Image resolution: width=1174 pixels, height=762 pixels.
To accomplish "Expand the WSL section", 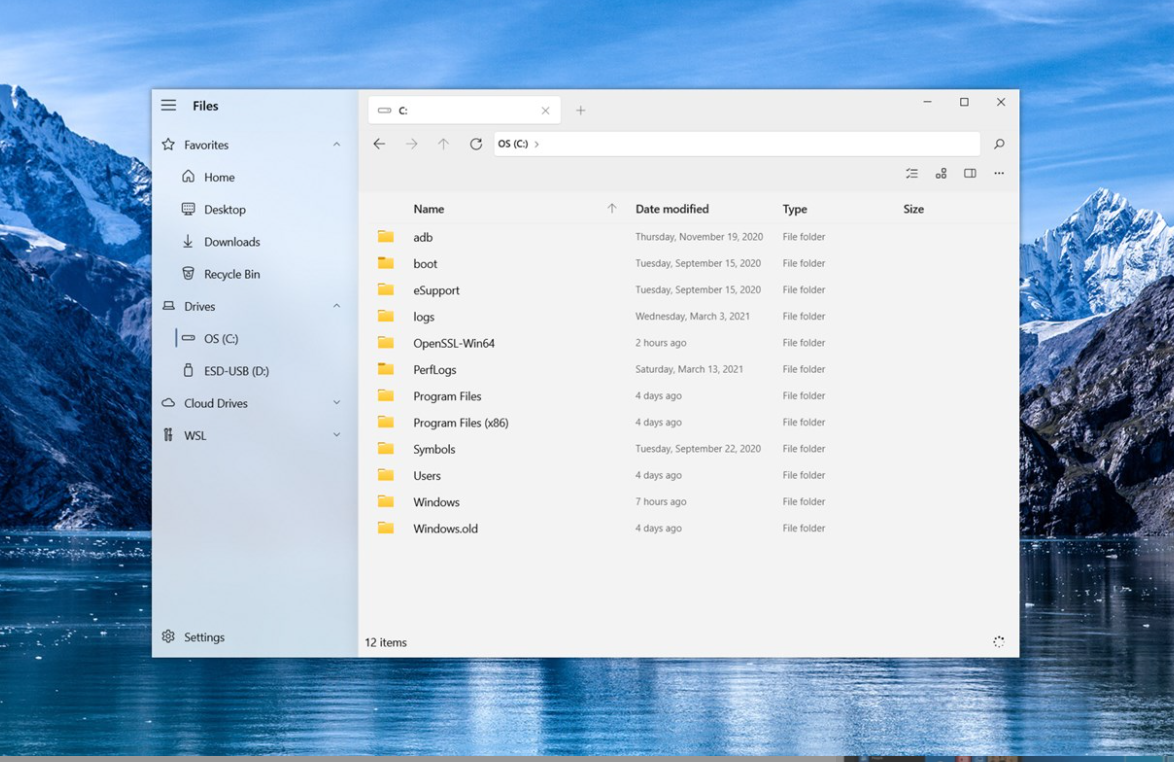I will click(336, 435).
